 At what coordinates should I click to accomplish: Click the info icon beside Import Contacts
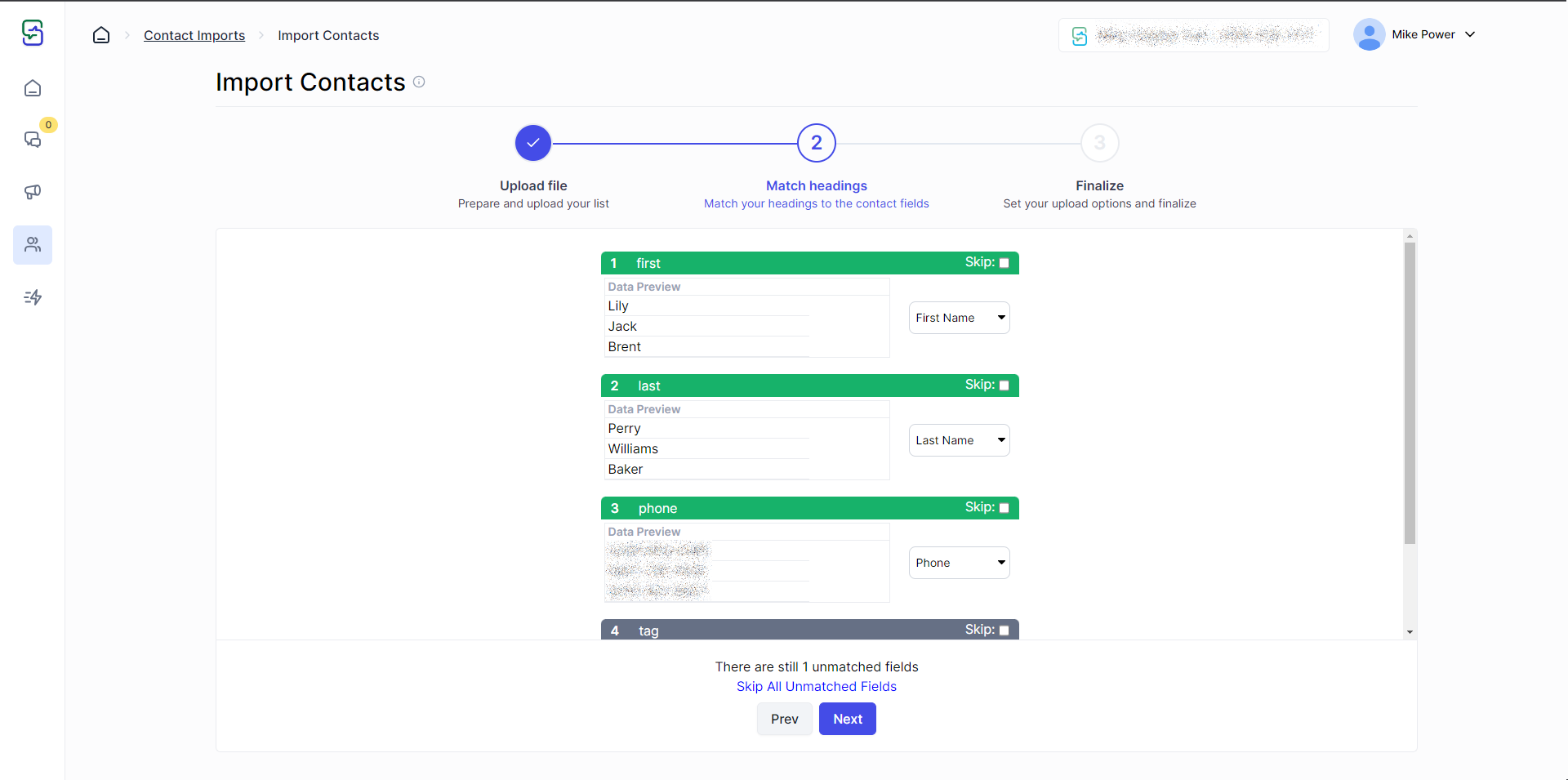[419, 82]
